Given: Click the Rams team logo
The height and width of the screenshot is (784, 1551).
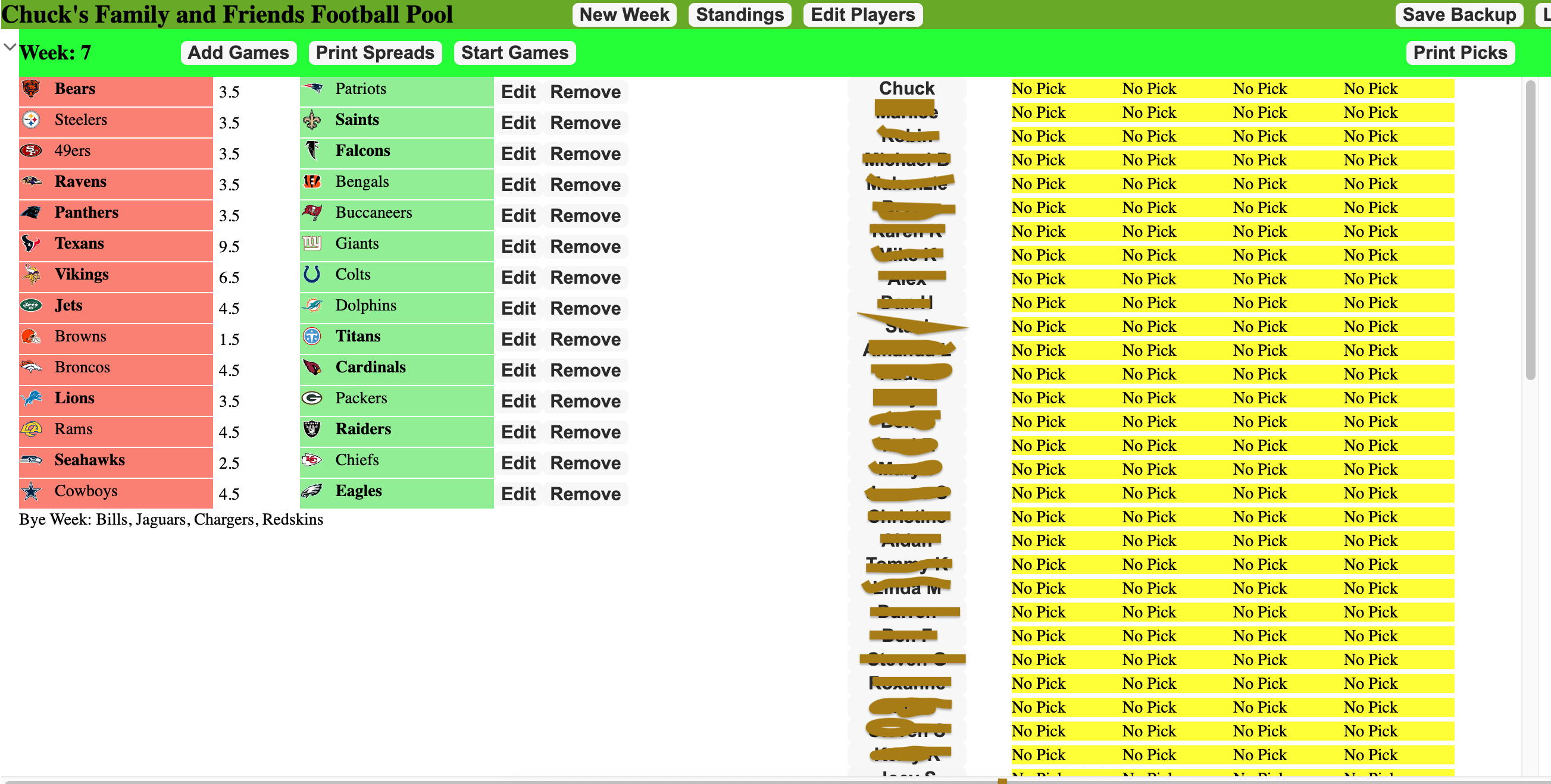Looking at the screenshot, I should [32, 429].
